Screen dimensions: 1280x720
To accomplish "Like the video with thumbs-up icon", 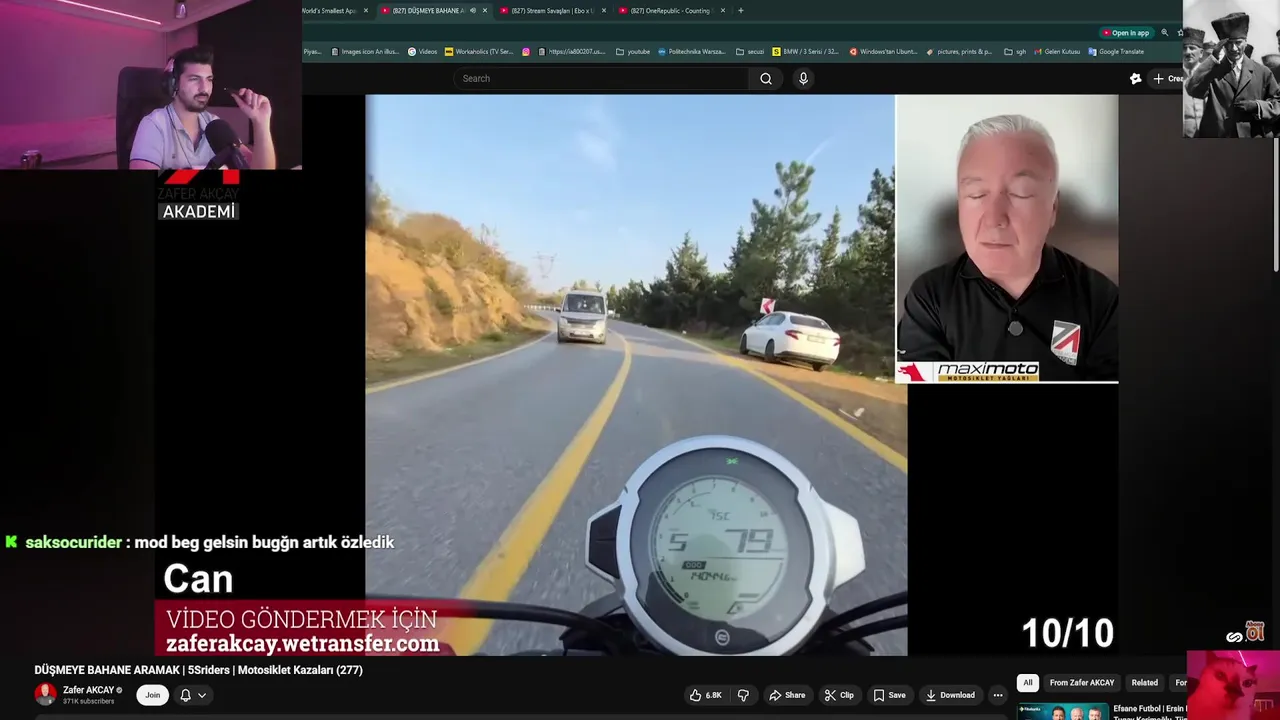I will coord(706,695).
